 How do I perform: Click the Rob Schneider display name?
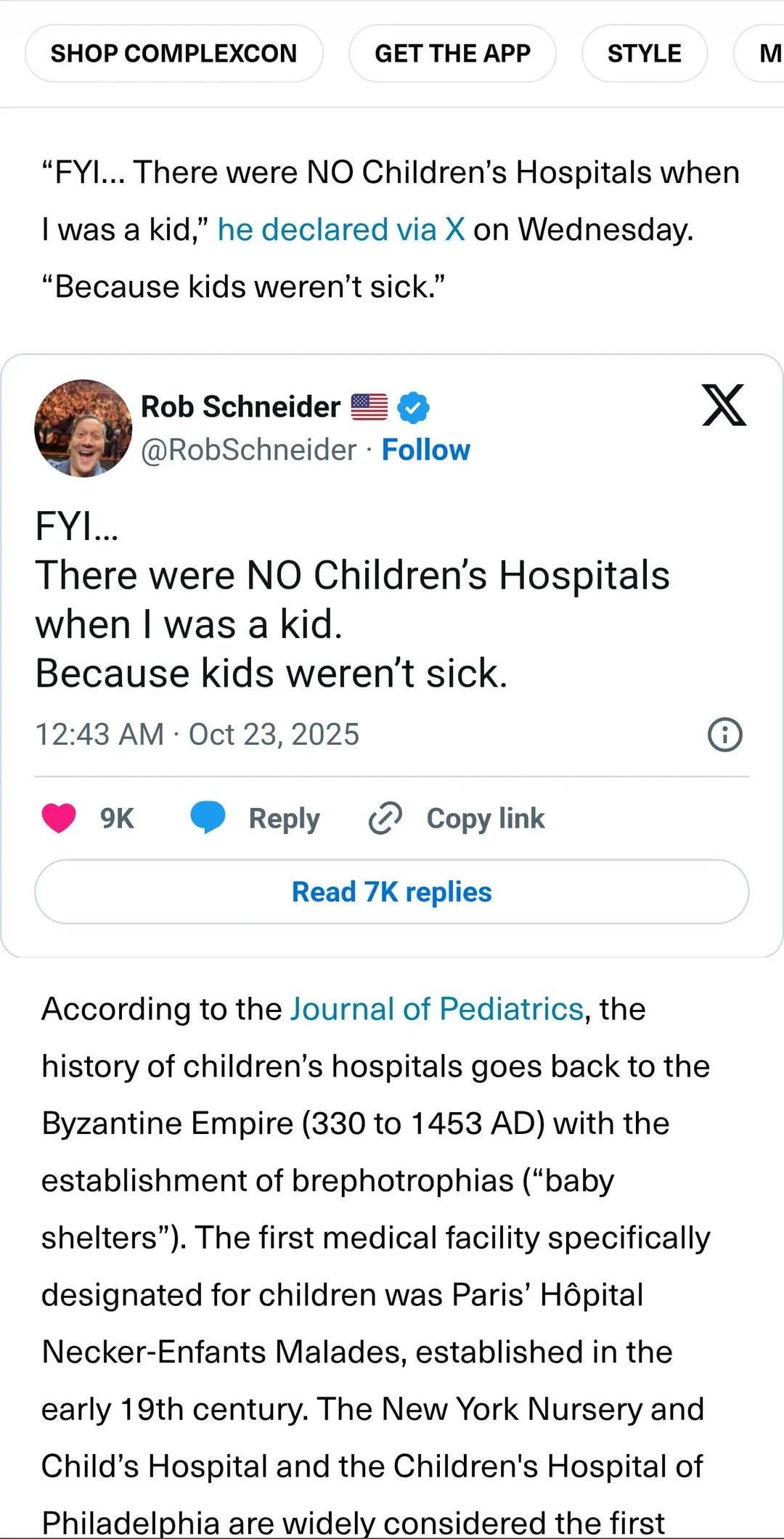tap(240, 407)
